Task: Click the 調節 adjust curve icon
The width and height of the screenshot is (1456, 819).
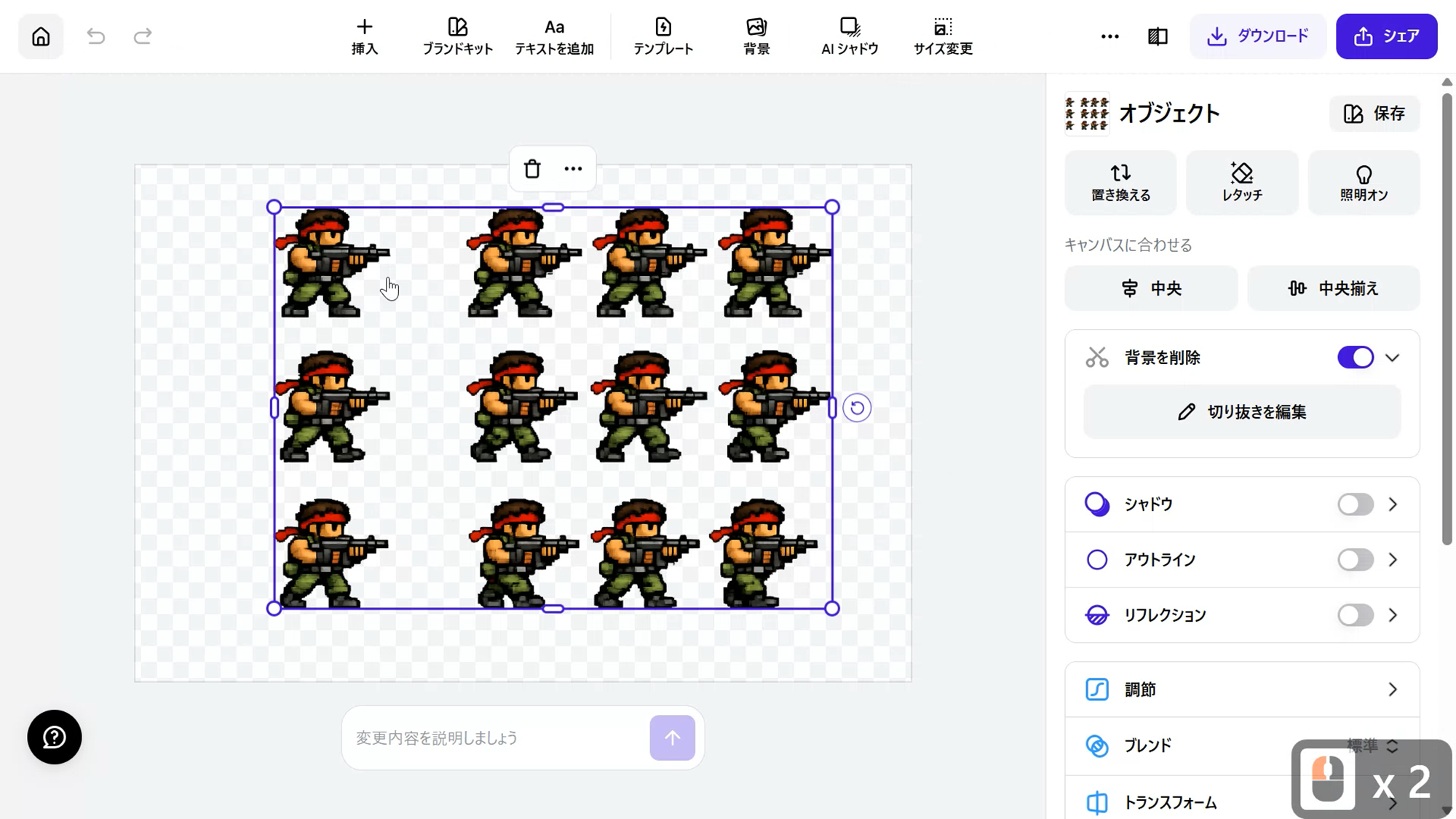Action: [x=1097, y=689]
